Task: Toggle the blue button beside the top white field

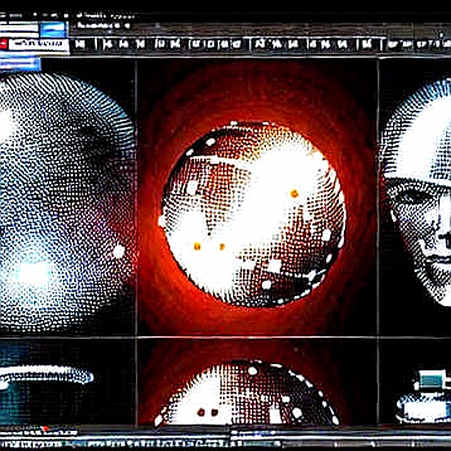Action: click(53, 29)
